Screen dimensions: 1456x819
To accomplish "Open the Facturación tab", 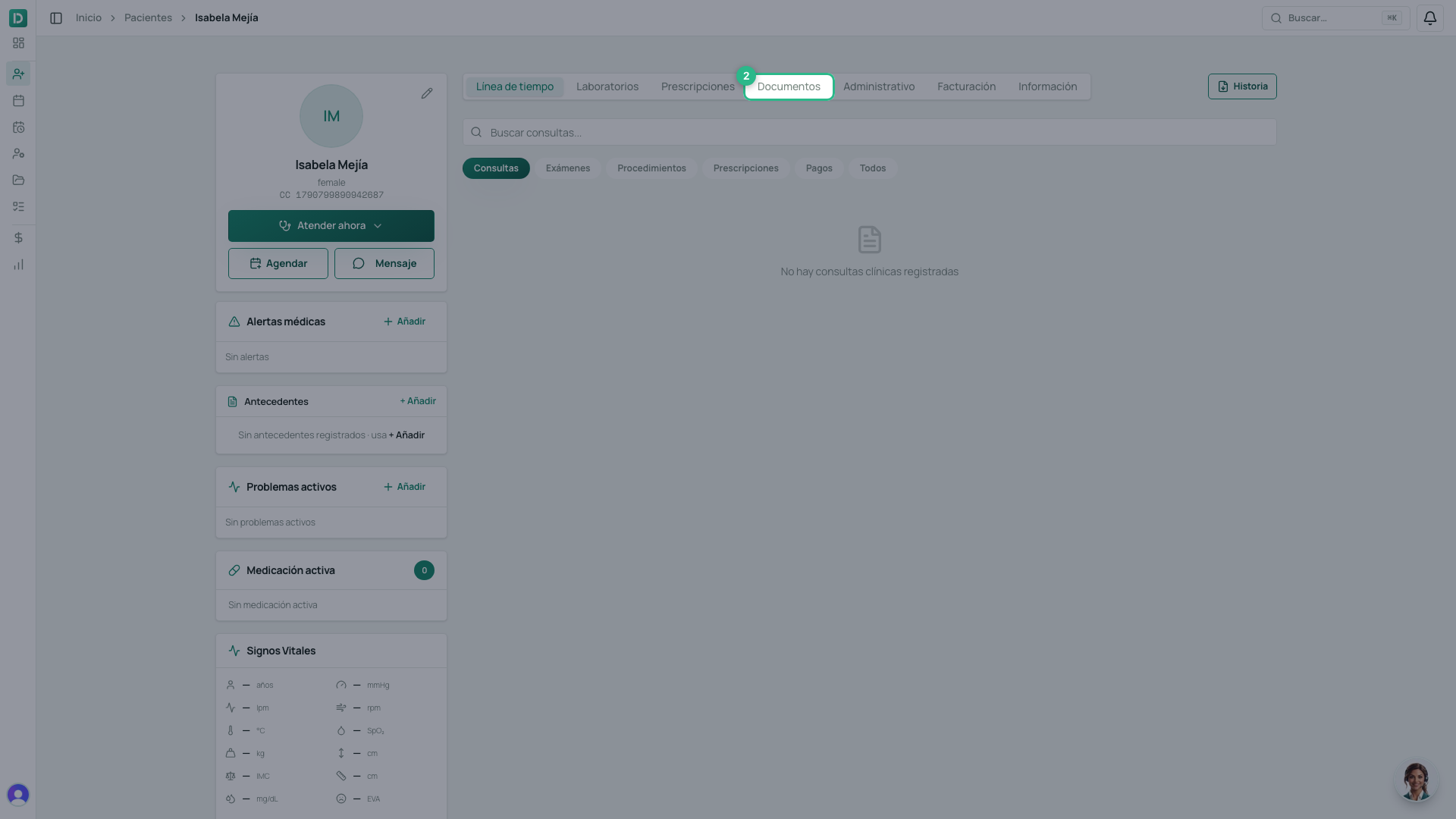I will coord(966,86).
